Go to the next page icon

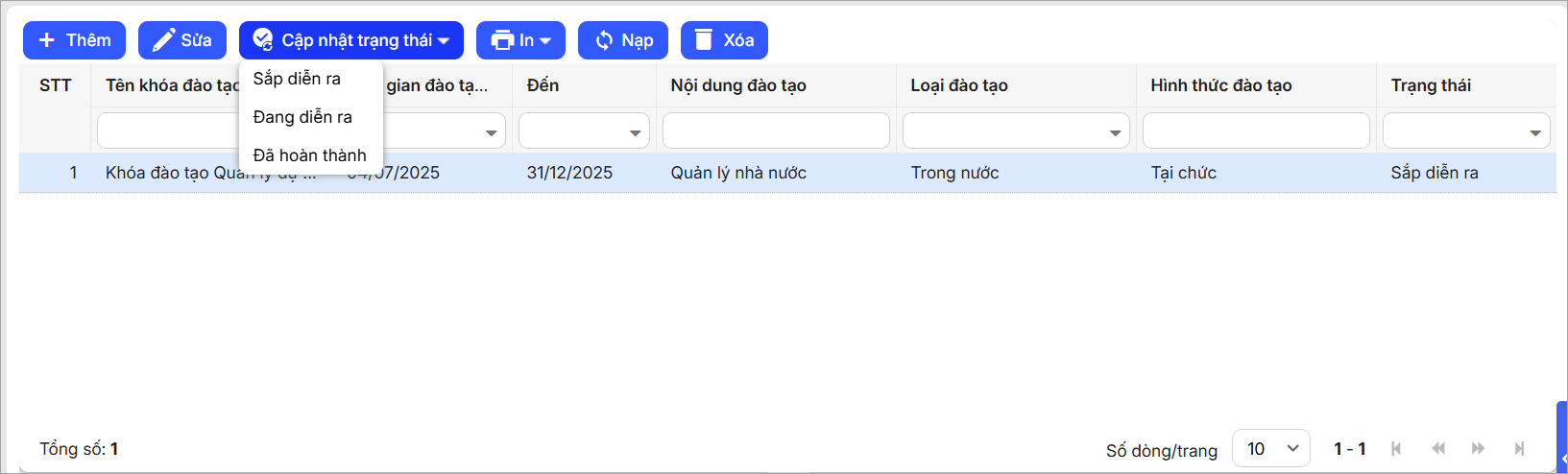(1478, 448)
